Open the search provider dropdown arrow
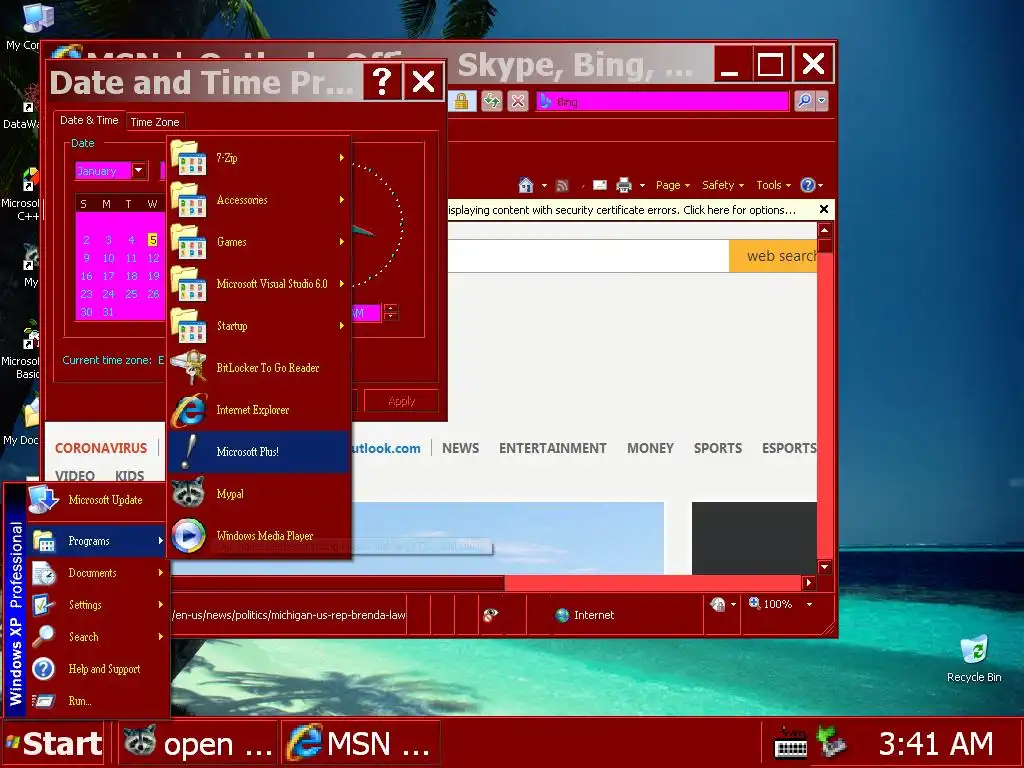Image resolution: width=1024 pixels, height=768 pixels. (822, 101)
